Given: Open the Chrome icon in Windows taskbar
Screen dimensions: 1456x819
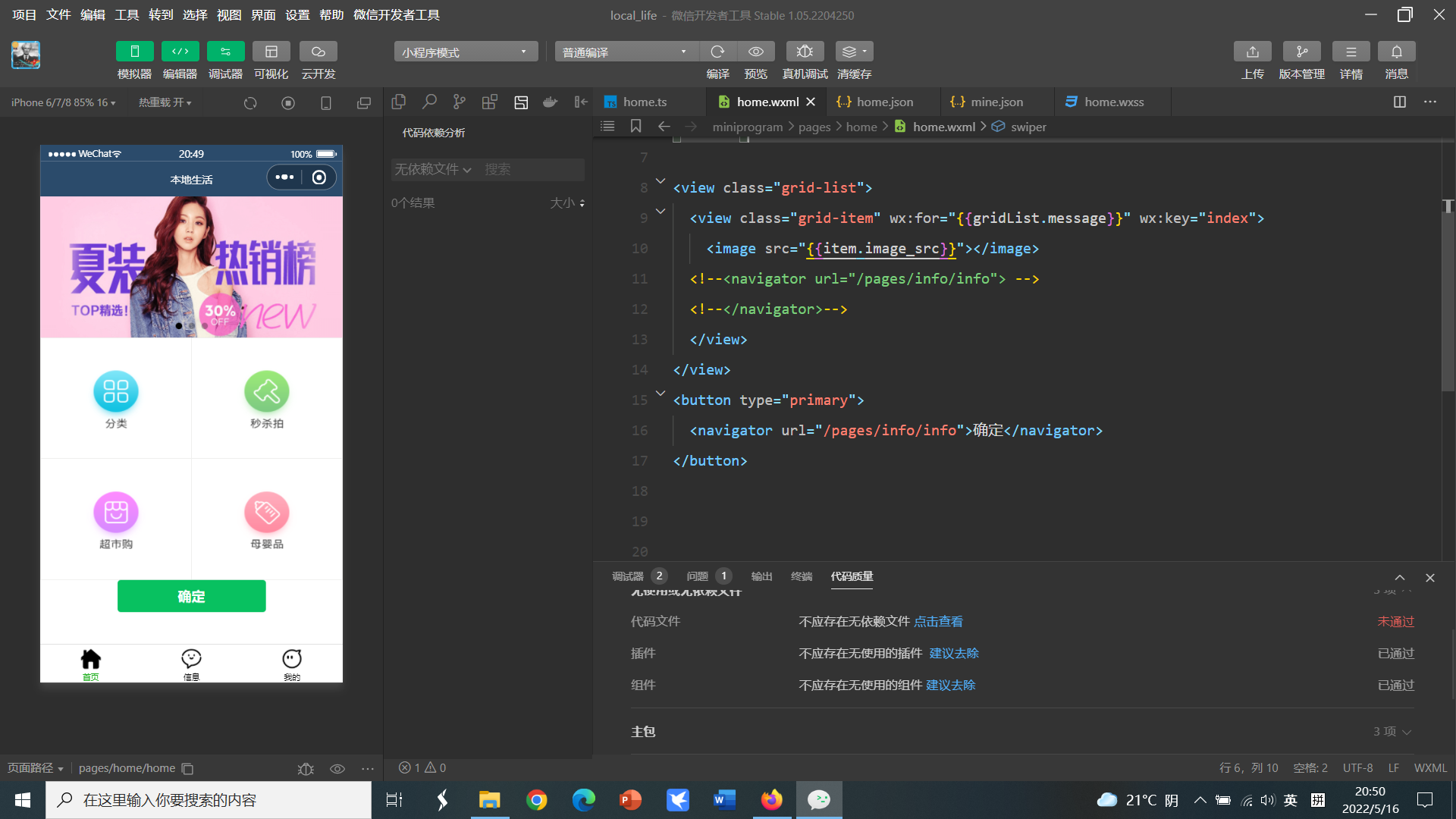Looking at the screenshot, I should click(x=537, y=800).
